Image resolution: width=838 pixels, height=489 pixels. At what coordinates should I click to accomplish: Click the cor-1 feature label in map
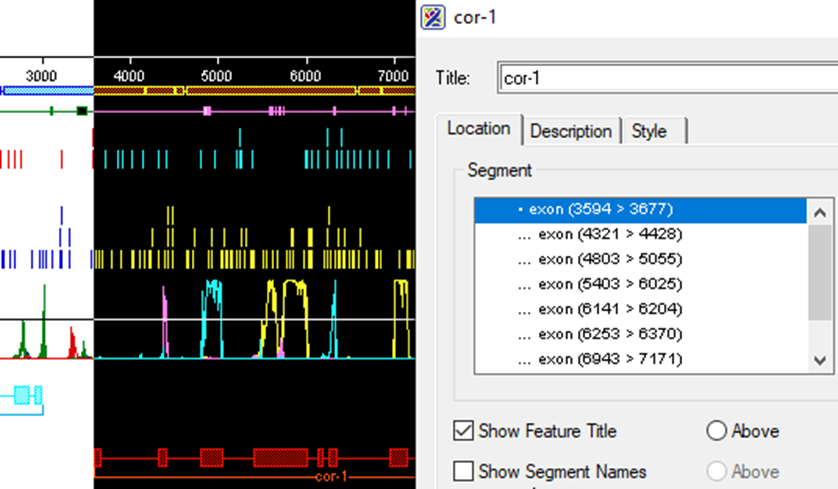(x=330, y=477)
